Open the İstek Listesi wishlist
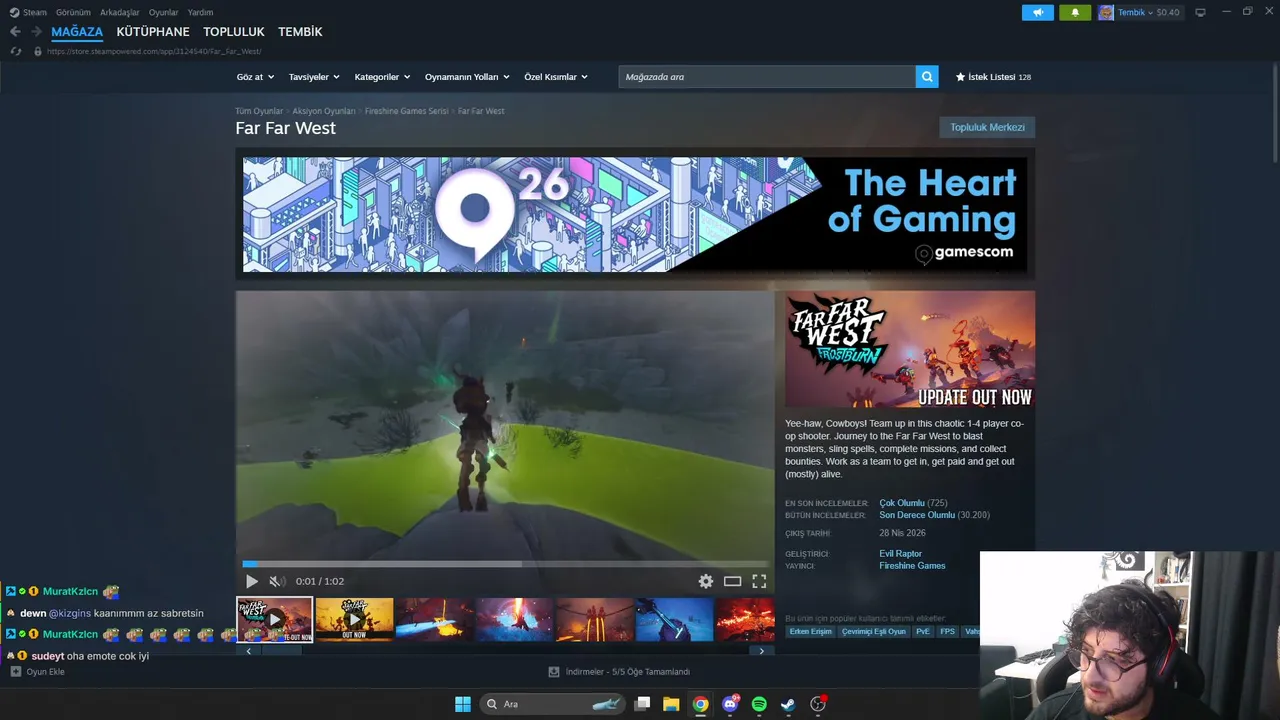1280x720 pixels. pyautogui.click(x=993, y=77)
